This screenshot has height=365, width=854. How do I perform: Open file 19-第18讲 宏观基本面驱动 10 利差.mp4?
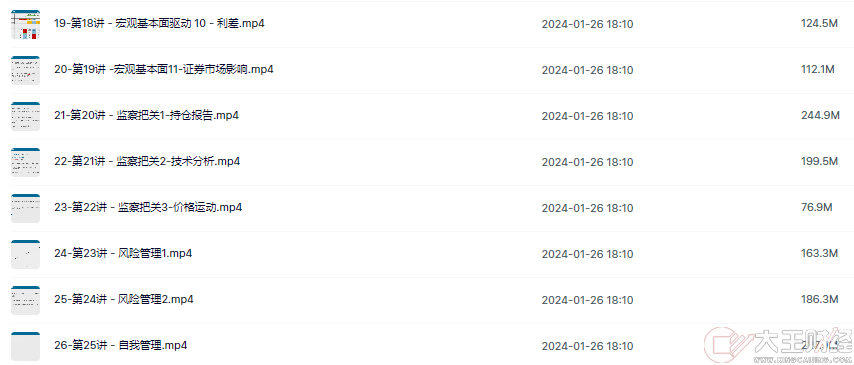click(160, 24)
